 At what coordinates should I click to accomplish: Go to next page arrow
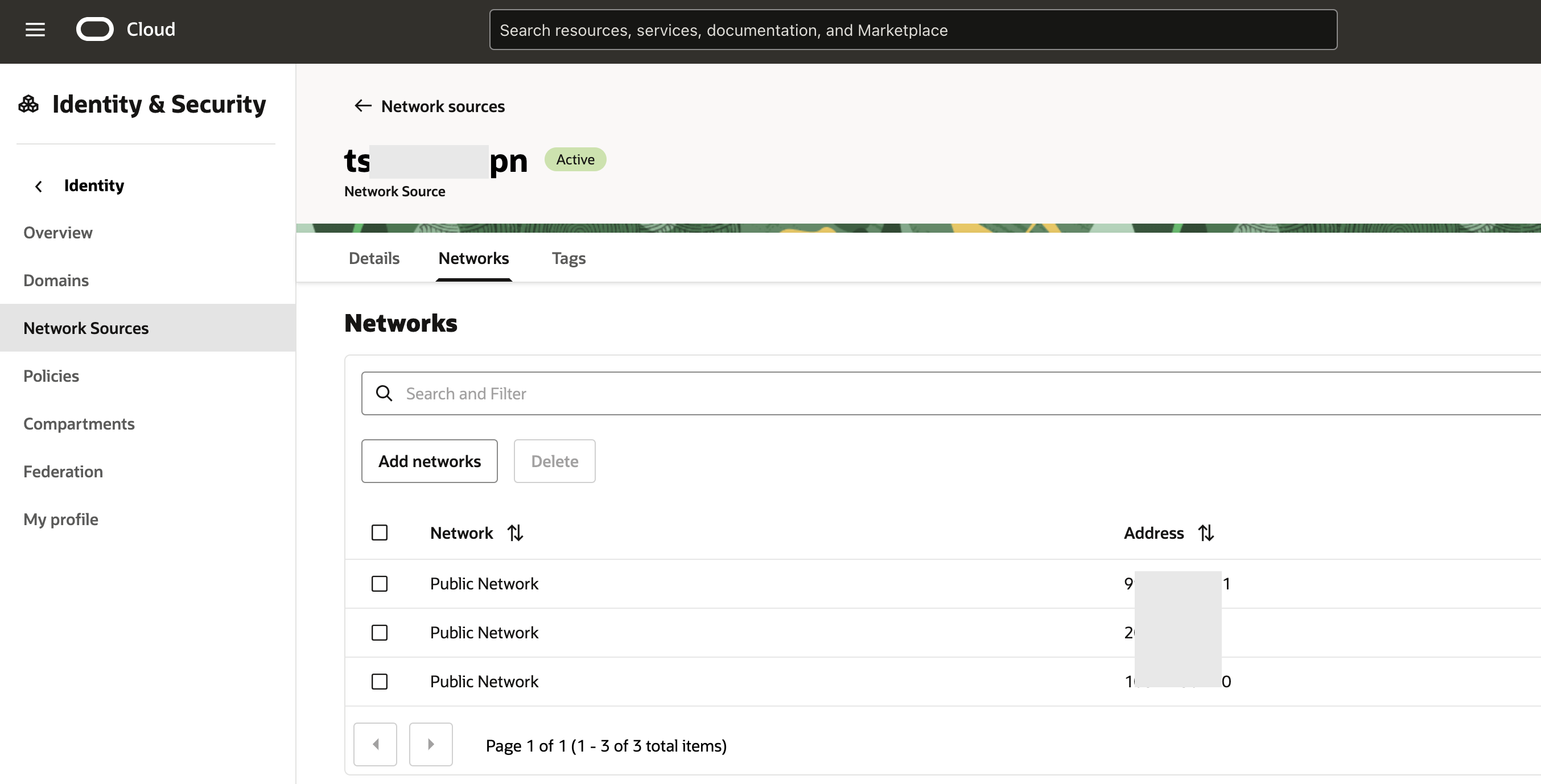coord(430,744)
